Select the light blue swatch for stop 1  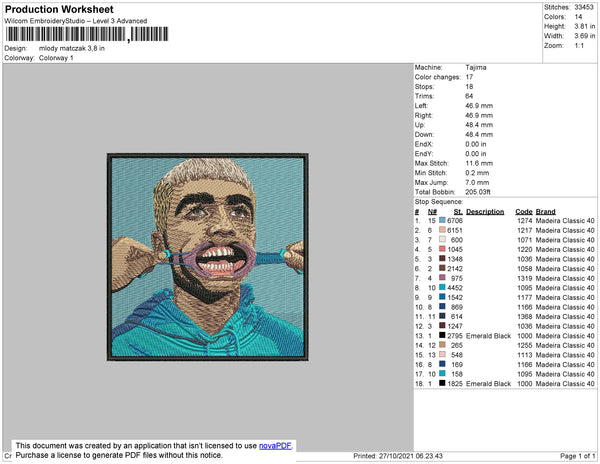pos(442,220)
